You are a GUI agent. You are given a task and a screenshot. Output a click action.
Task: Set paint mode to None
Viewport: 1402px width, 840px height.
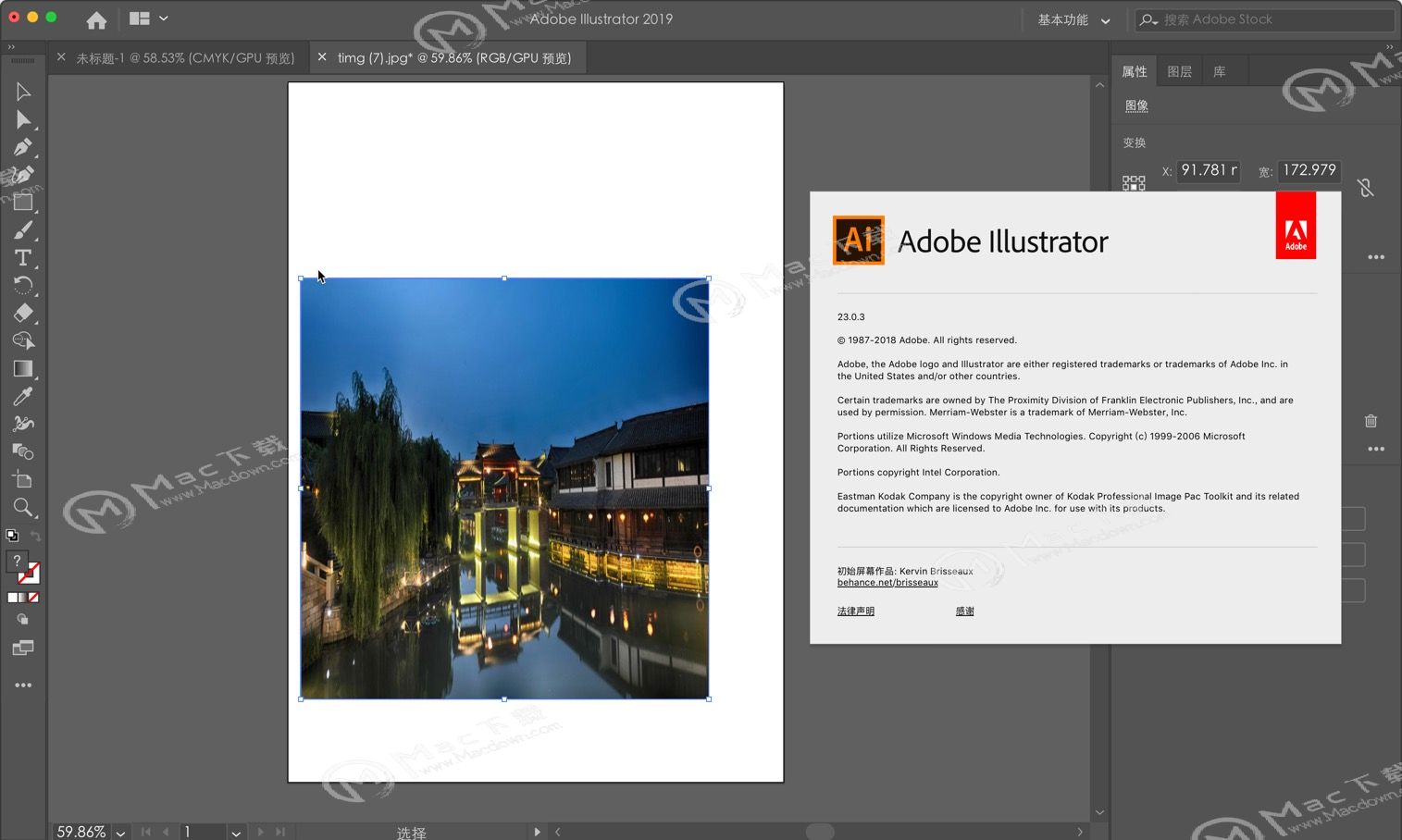(x=34, y=598)
